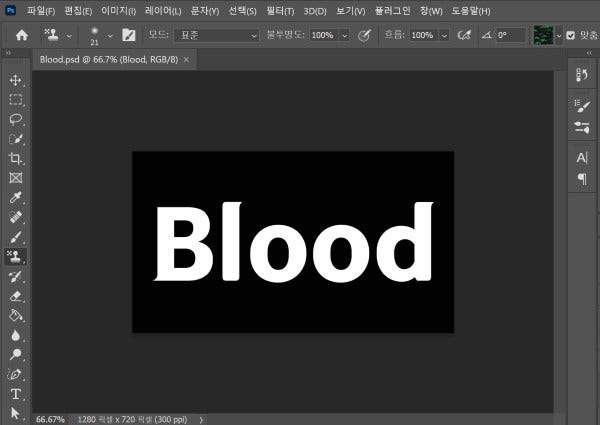The image size is (600, 425).
Task: Open the flow 100% slider dropdown
Action: (x=444, y=36)
